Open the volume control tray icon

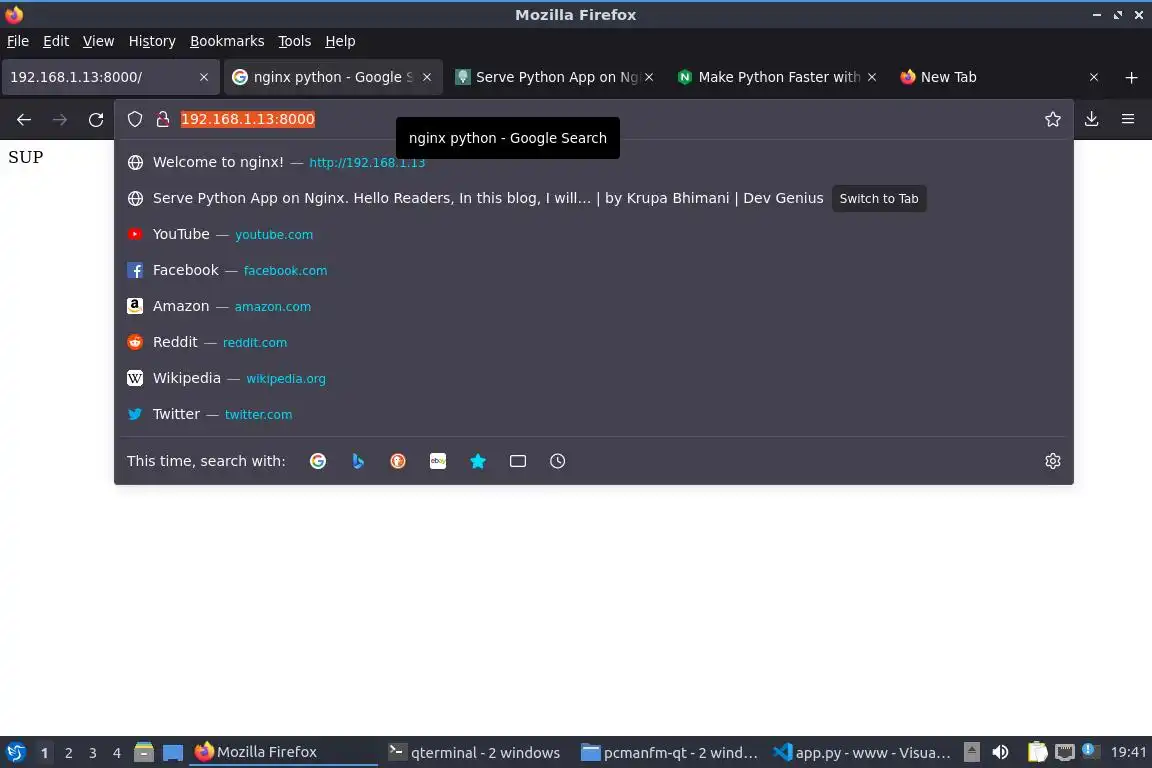point(1000,752)
